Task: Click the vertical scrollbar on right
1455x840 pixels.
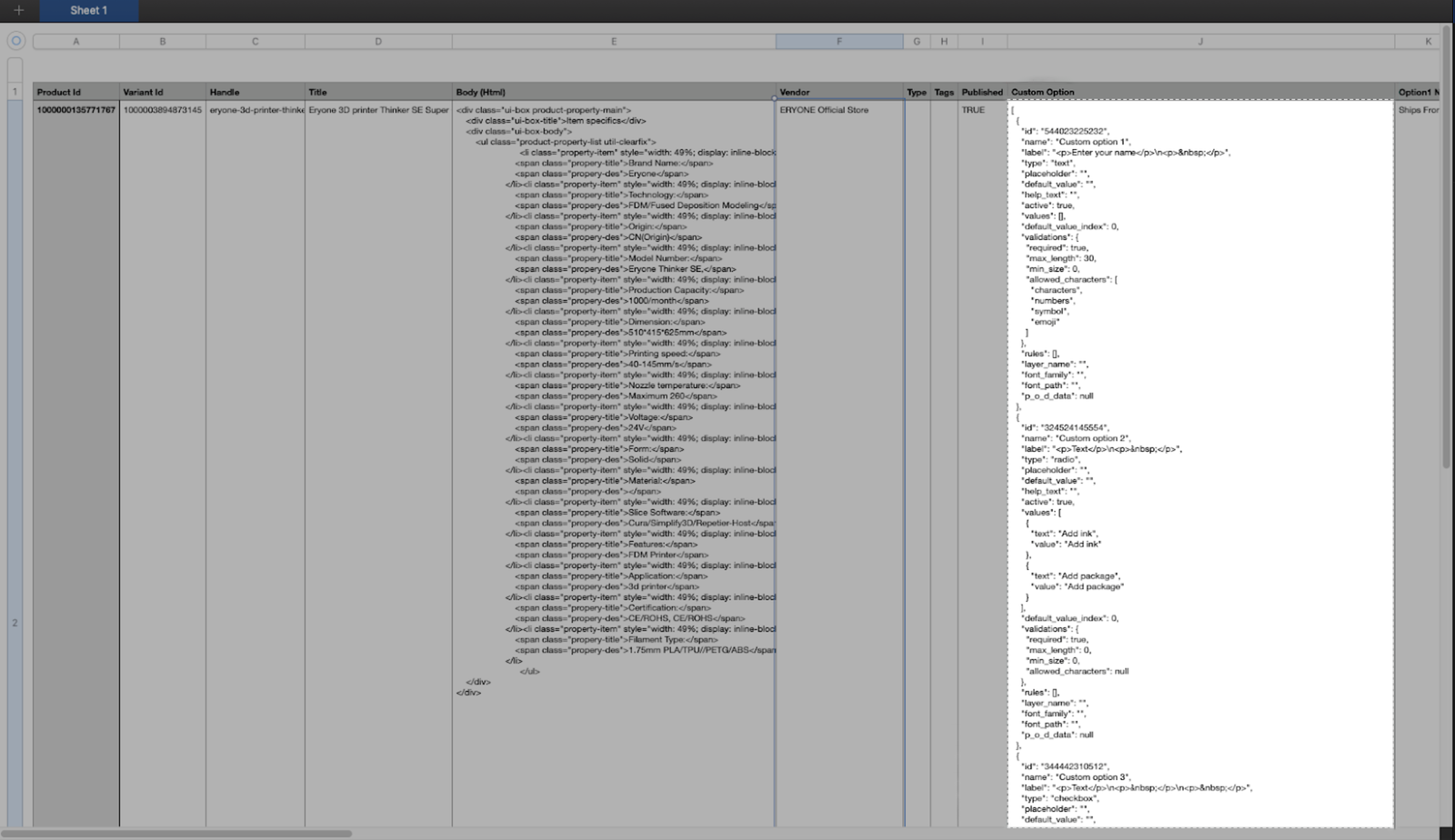Action: [1446, 245]
